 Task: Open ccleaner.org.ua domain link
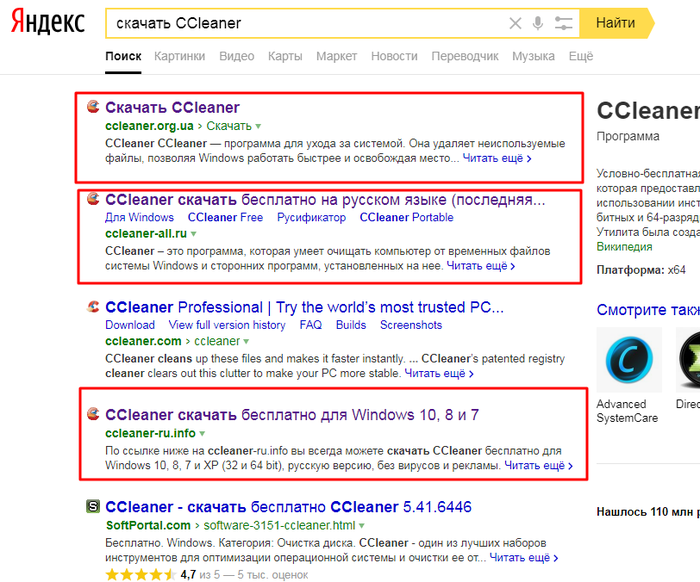[149, 126]
